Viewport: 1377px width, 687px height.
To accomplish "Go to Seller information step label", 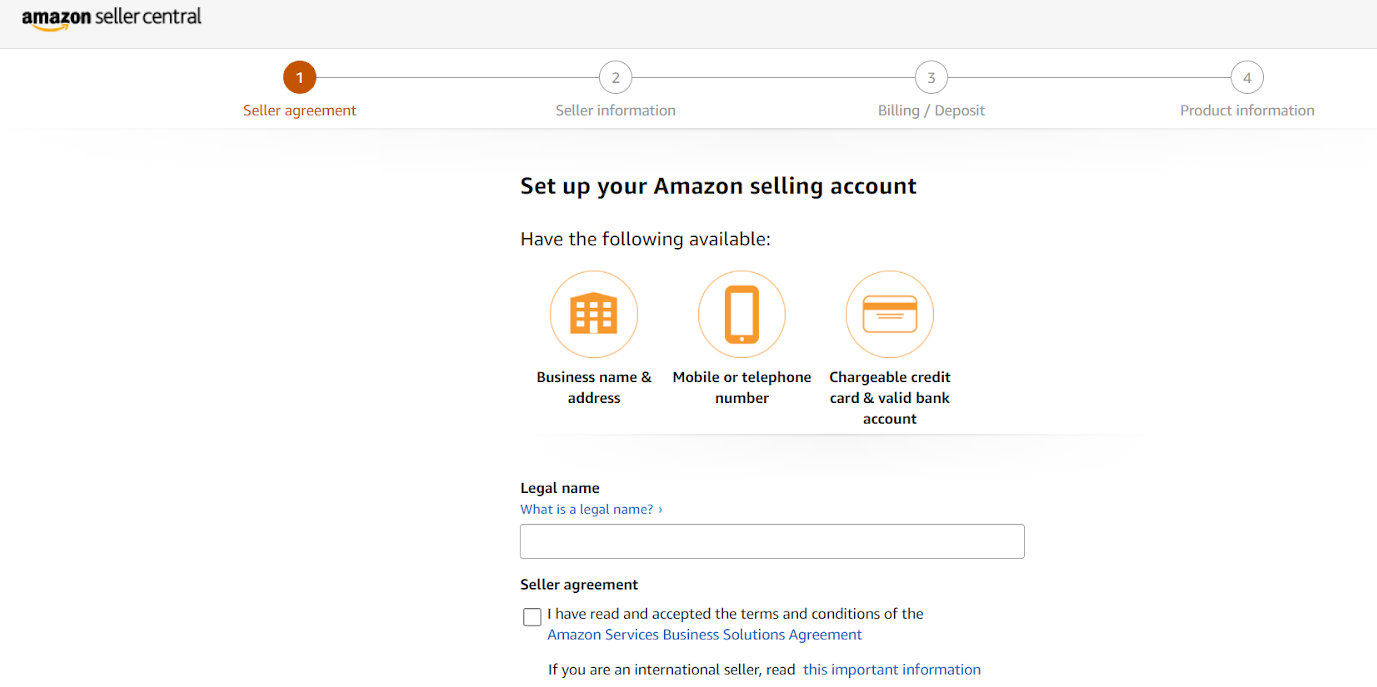I will click(x=616, y=110).
